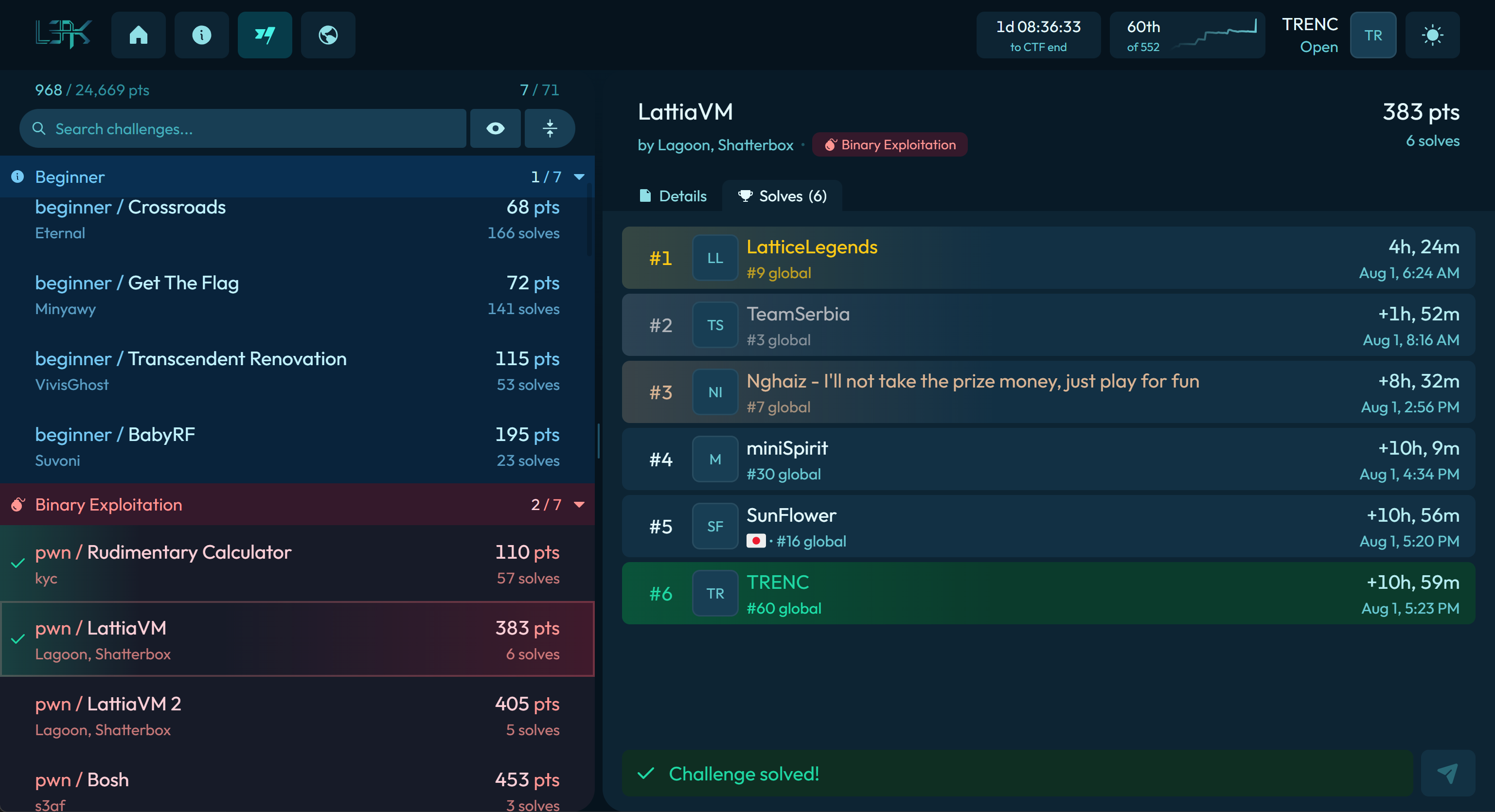This screenshot has width=1495, height=812.
Task: Open the home page icon
Action: pyautogui.click(x=138, y=35)
